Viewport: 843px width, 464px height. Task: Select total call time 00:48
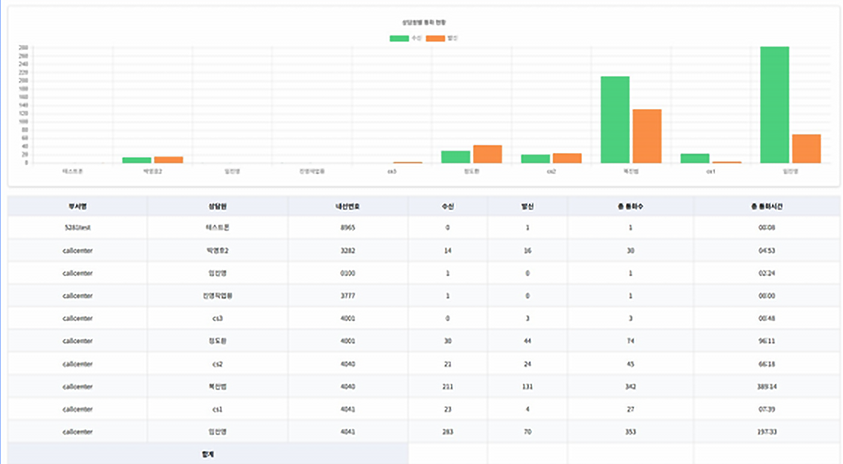coord(767,318)
